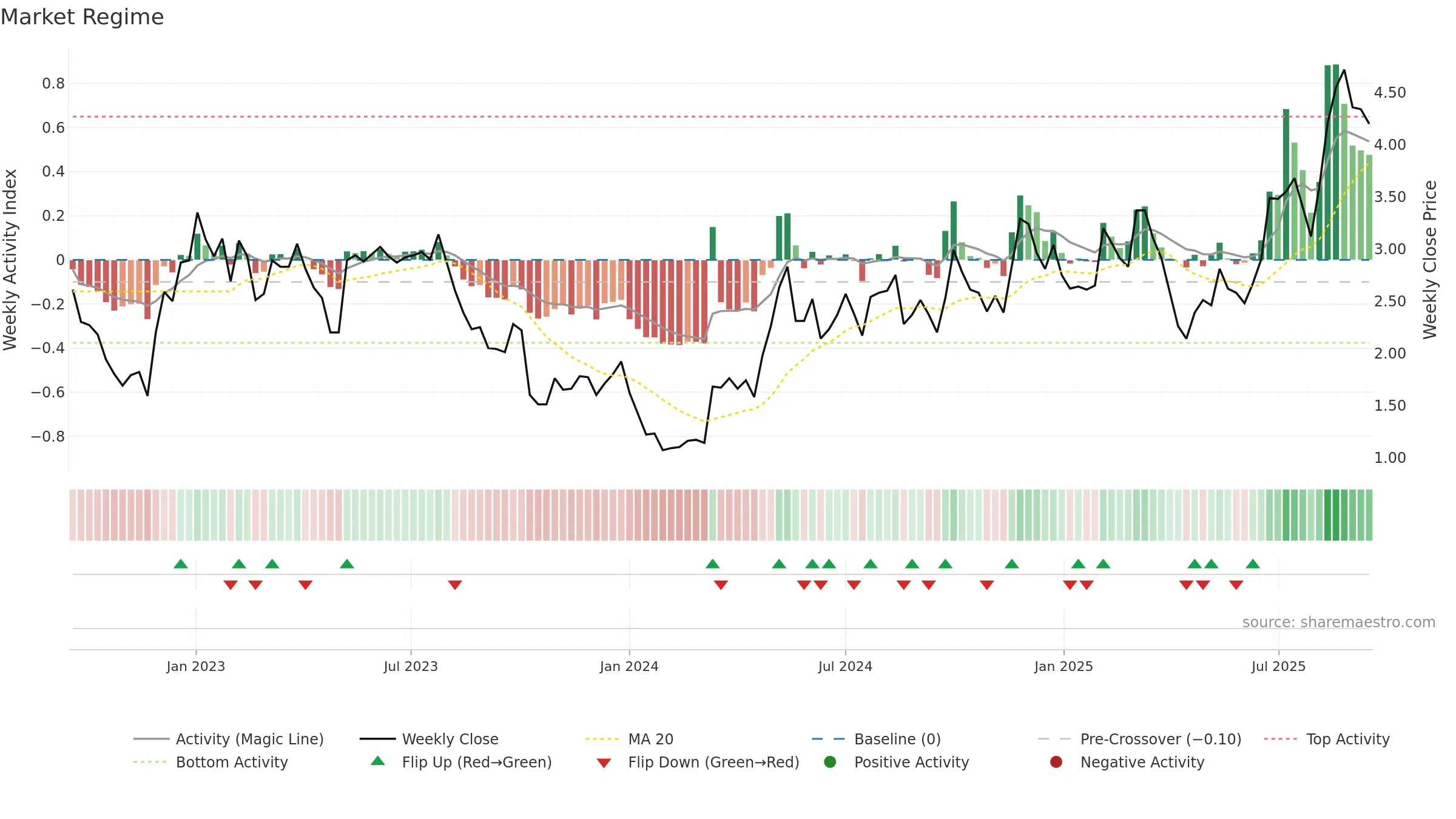The height and width of the screenshot is (819, 1456).
Task: Click the Jan 2025 x-axis label
Action: (1063, 667)
